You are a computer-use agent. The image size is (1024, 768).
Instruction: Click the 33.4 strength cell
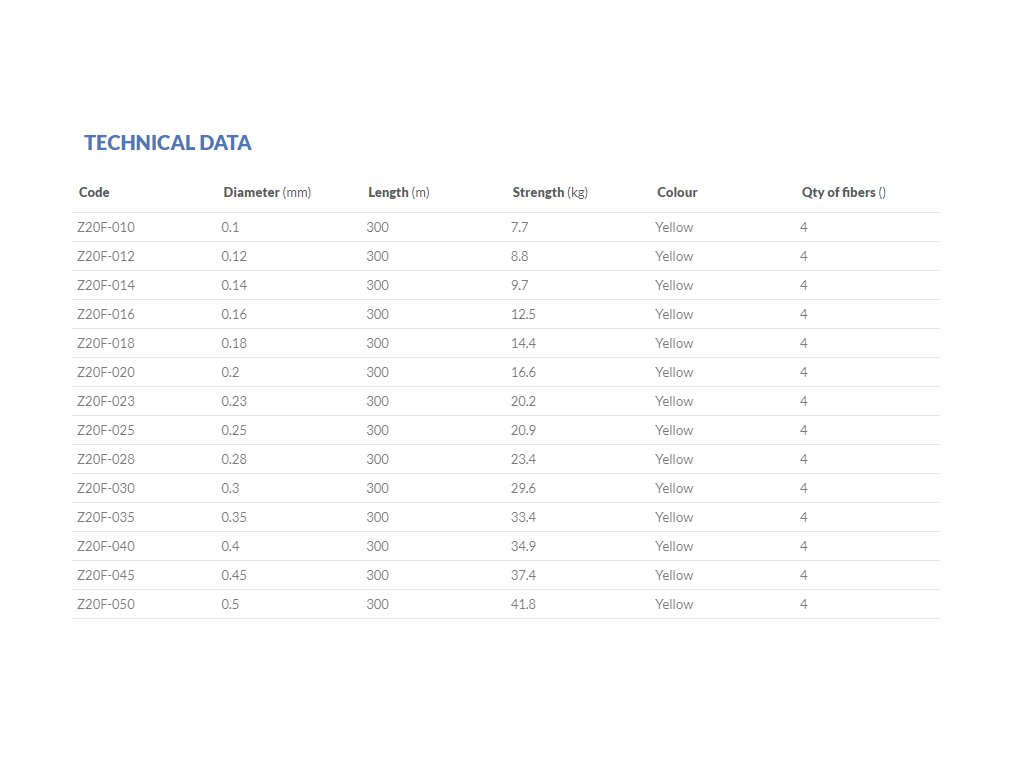(x=523, y=517)
